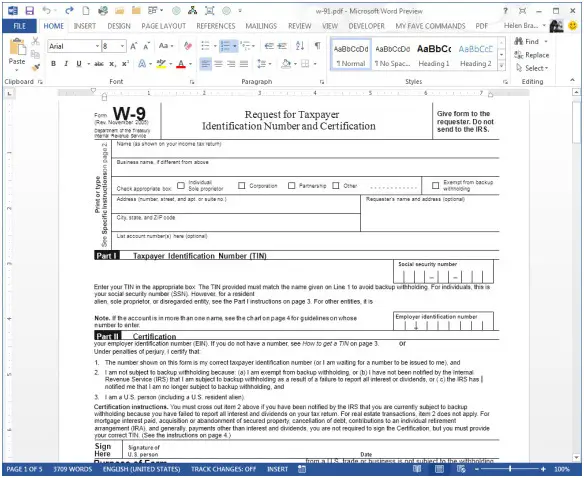Image resolution: width=584 pixels, height=478 pixels.
Task: Click the Sort A-Z icon
Action: (x=300, y=46)
